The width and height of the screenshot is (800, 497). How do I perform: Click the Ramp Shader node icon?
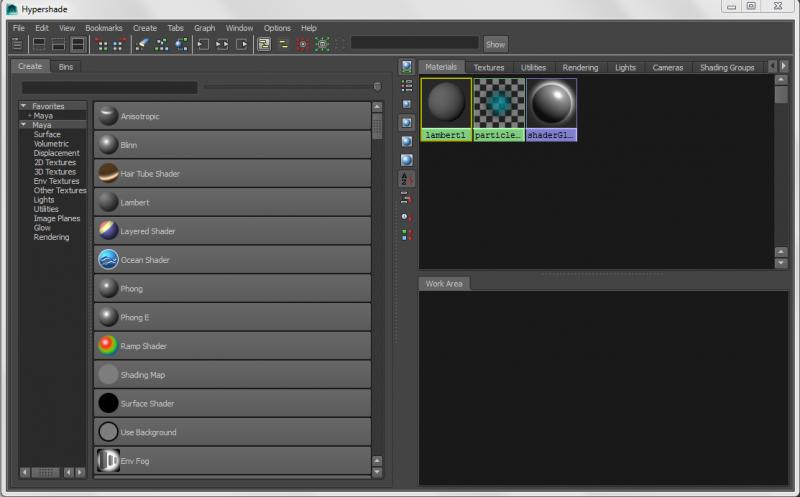[108, 346]
